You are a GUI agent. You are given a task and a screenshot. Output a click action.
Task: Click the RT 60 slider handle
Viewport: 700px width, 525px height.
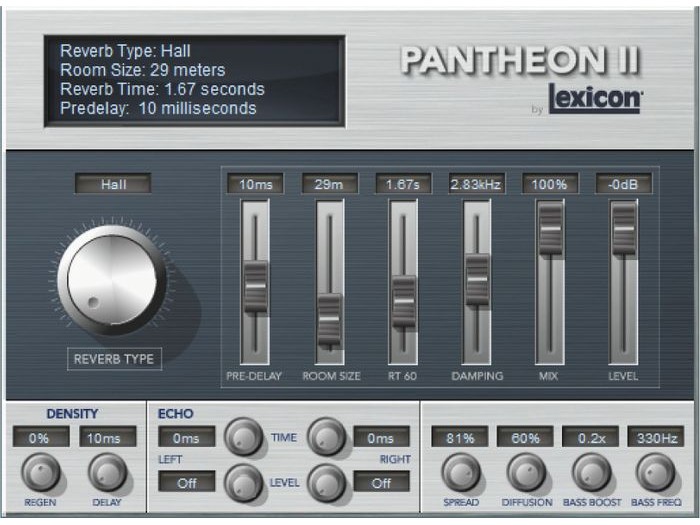(x=404, y=301)
